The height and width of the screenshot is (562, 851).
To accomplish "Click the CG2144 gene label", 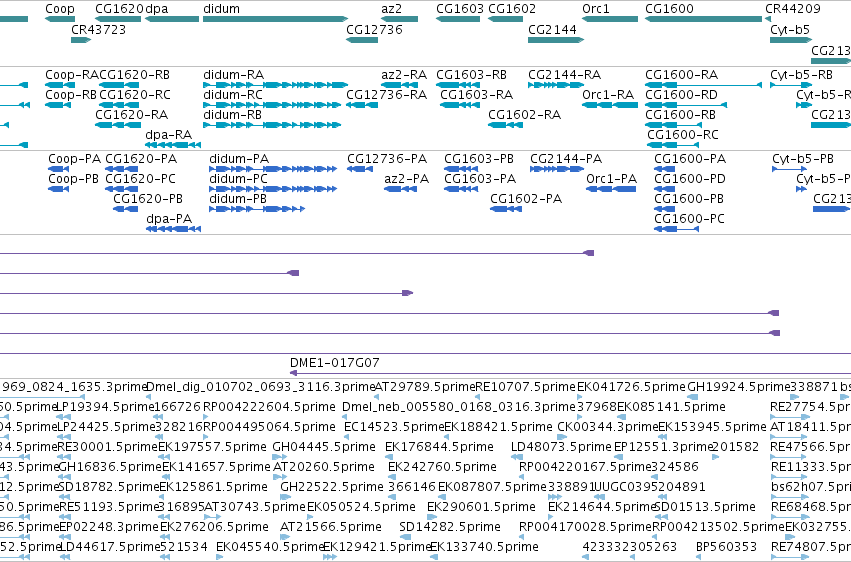I will (552, 30).
